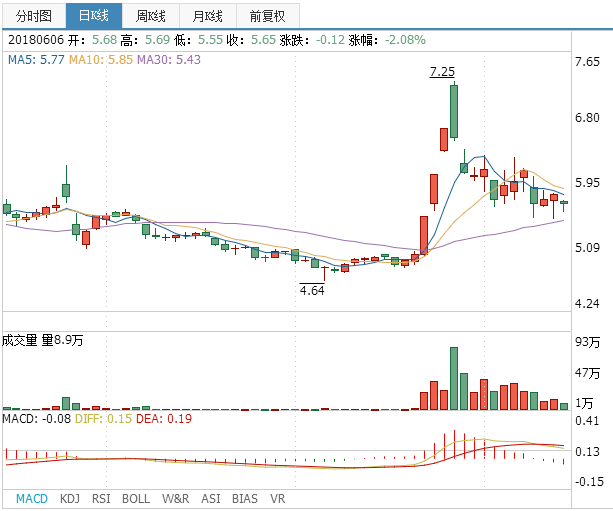The width and height of the screenshot is (613, 511).
Task: Open the 周K线 tab
Action: coord(151,16)
